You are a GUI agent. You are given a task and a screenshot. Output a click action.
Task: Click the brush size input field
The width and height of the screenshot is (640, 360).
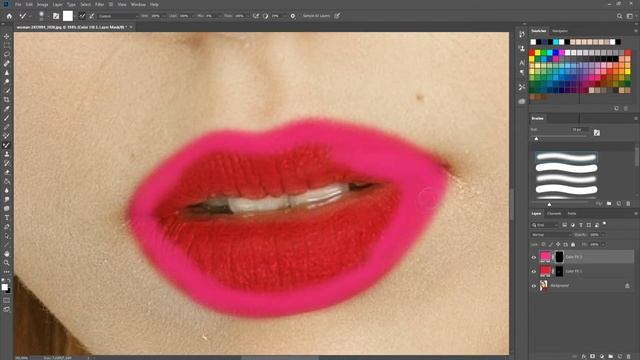(x=579, y=130)
